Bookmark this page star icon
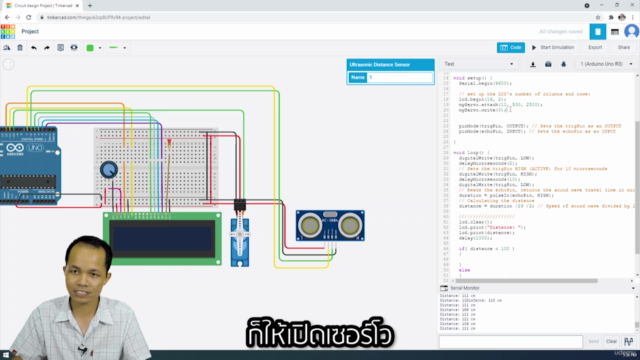Image resolution: width=640 pixels, height=360 pixels. [598, 17]
